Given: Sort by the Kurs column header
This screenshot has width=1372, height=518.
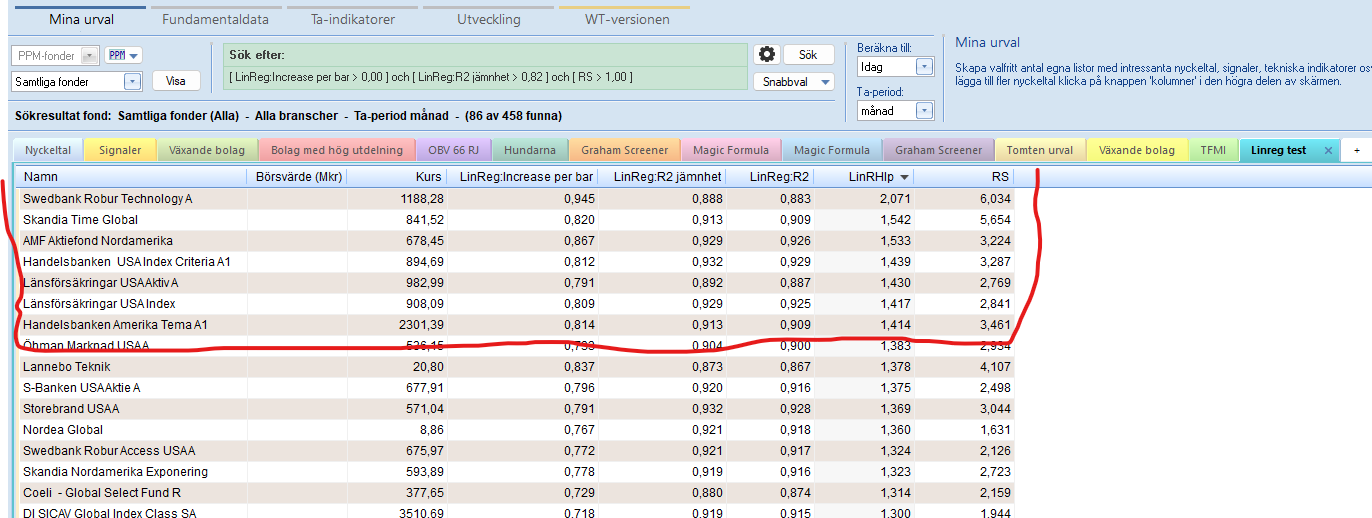Looking at the screenshot, I should pyautogui.click(x=398, y=177).
